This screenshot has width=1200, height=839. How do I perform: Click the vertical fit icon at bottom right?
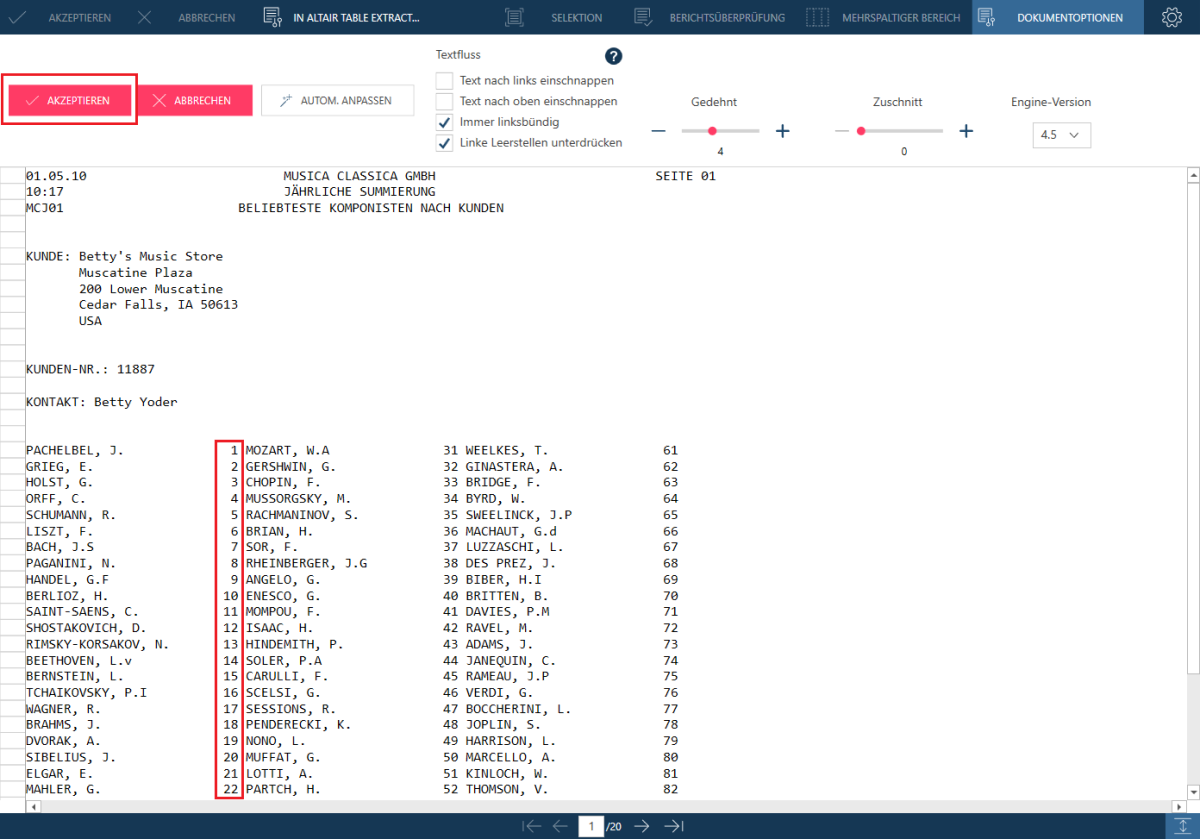(x=1182, y=826)
